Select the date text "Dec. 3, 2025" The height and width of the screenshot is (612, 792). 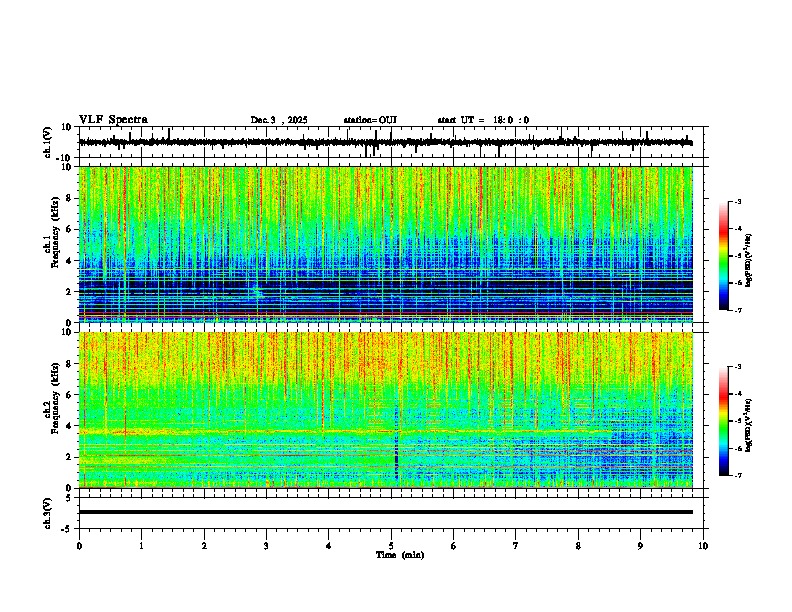pyautogui.click(x=279, y=120)
